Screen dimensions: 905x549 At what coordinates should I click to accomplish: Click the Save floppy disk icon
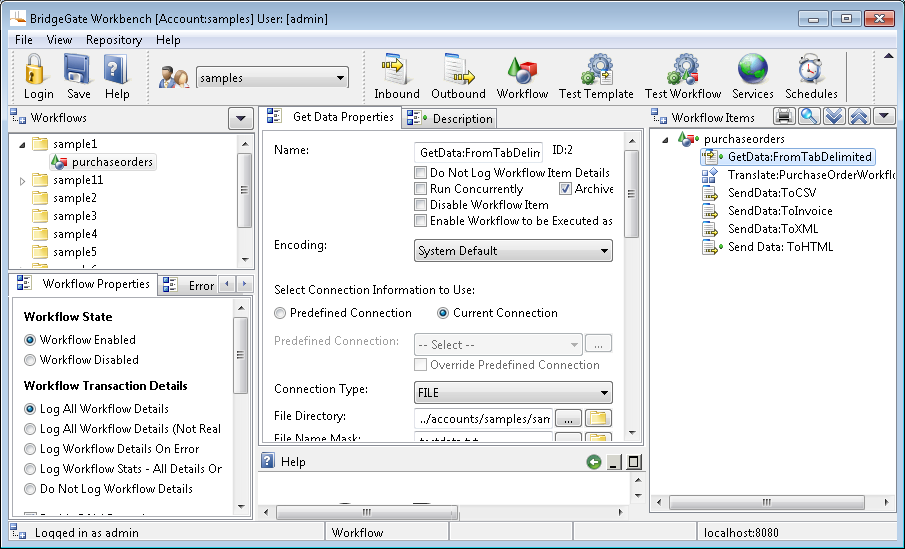pyautogui.click(x=77, y=69)
